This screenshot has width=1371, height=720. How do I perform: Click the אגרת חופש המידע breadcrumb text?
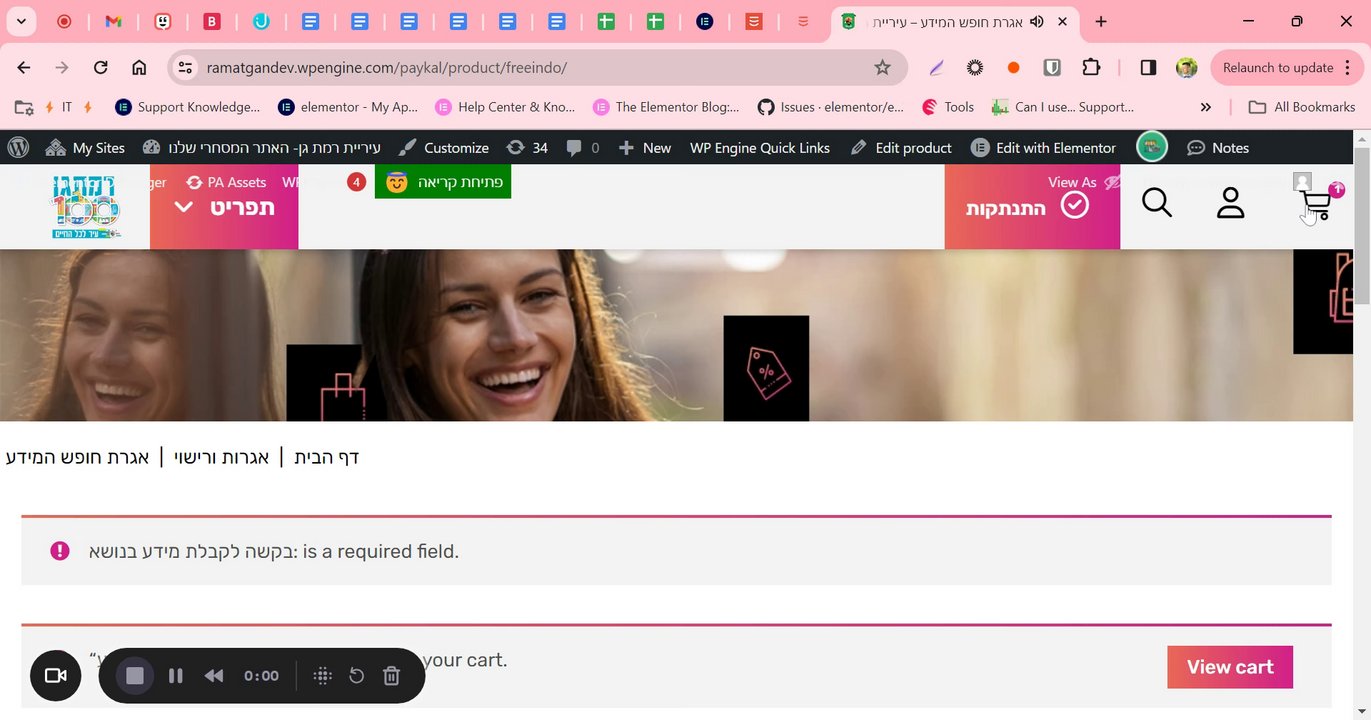pos(77,457)
